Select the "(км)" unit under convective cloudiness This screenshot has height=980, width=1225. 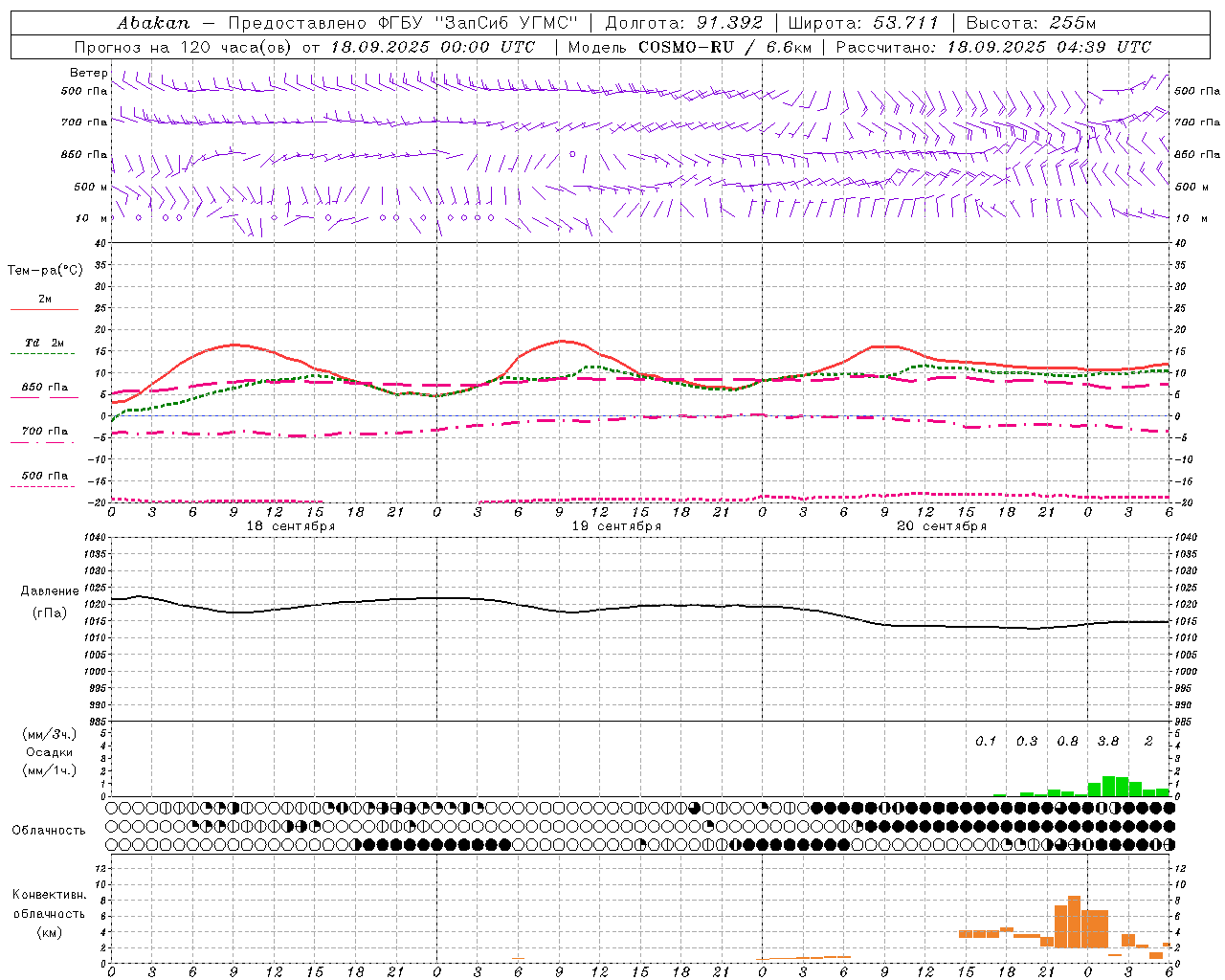(x=49, y=932)
